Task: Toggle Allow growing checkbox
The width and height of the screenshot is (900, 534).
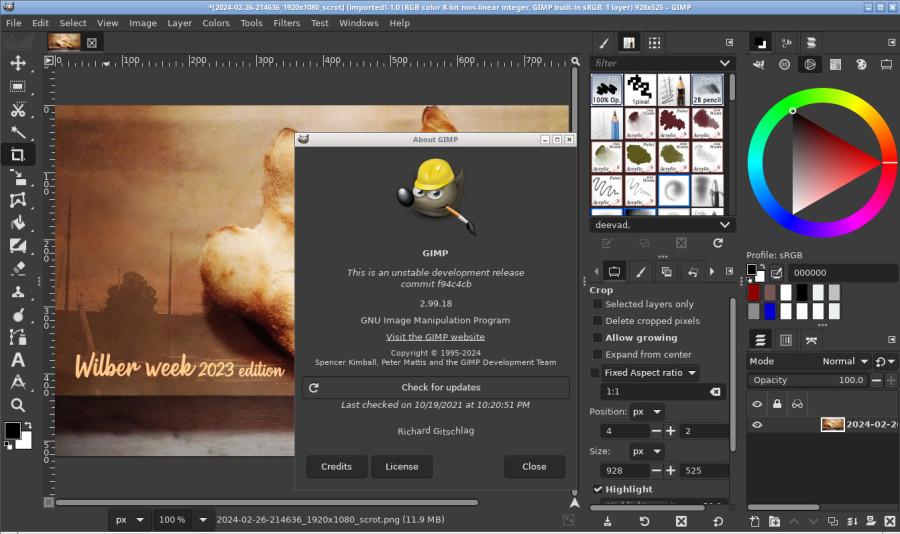Action: point(597,338)
